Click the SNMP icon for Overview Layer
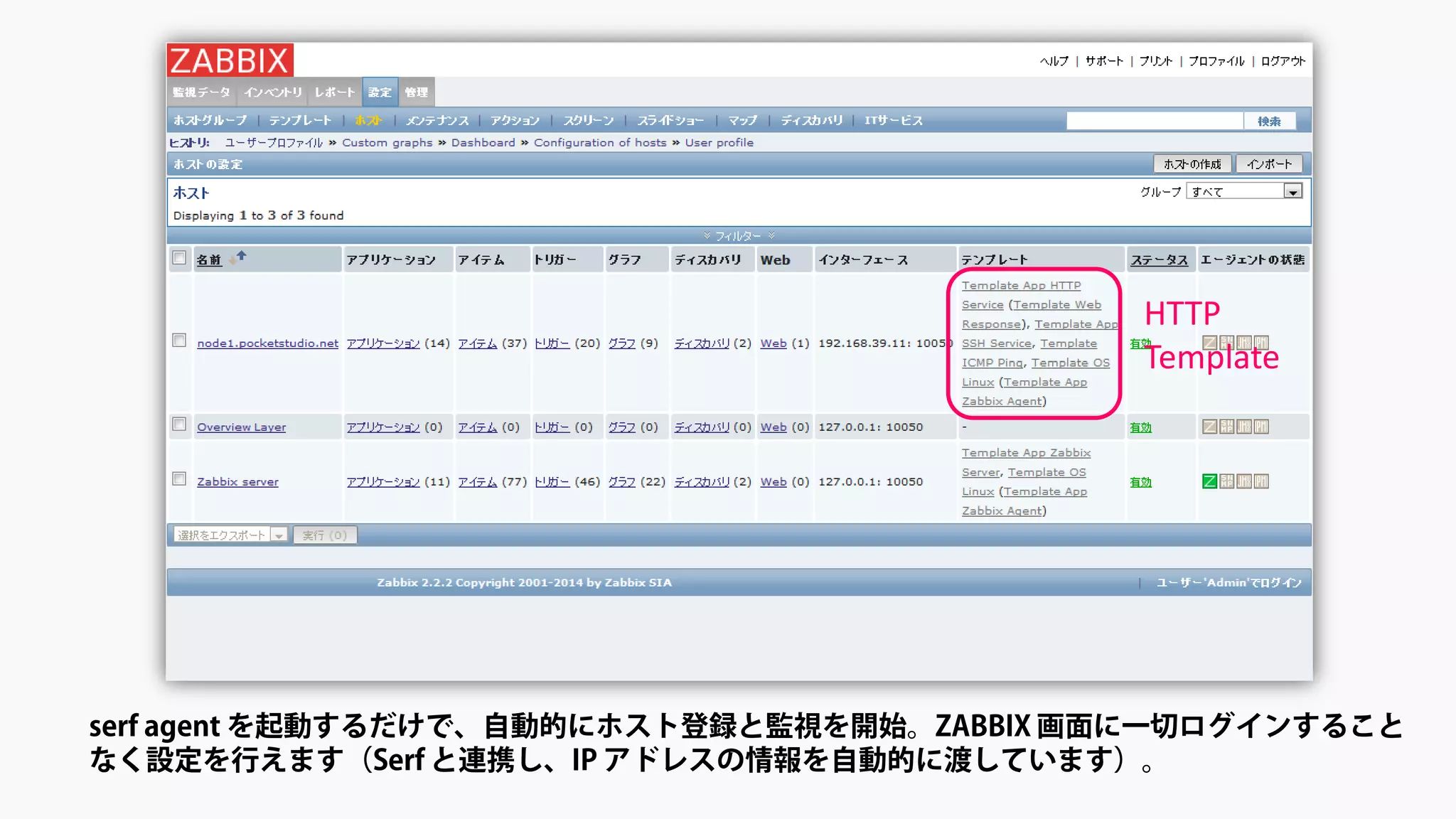 pos(1226,427)
